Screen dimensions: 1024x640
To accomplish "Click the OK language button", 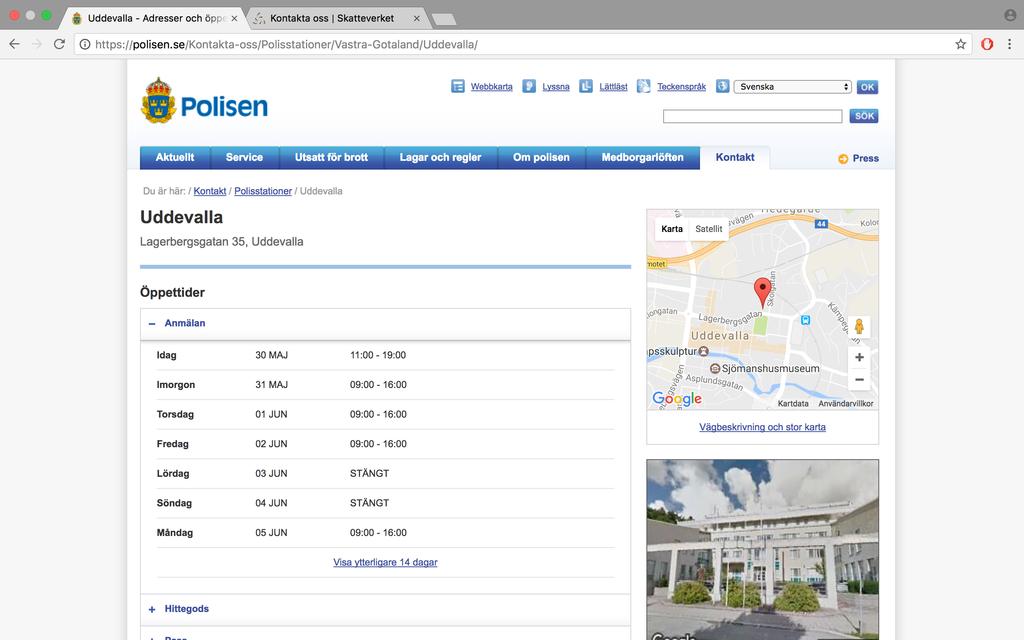I will coord(867,87).
